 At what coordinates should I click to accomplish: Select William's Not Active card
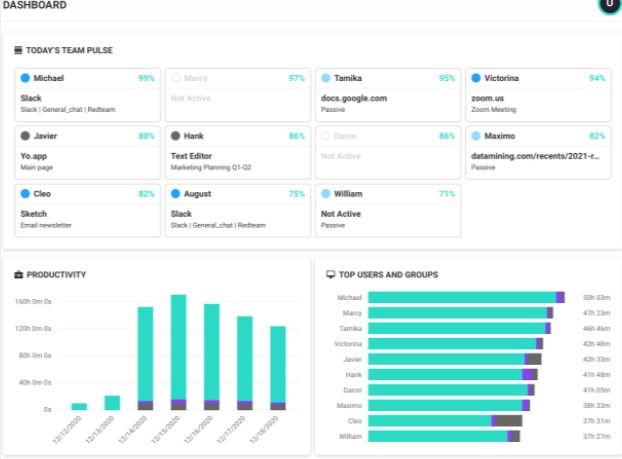pos(388,211)
